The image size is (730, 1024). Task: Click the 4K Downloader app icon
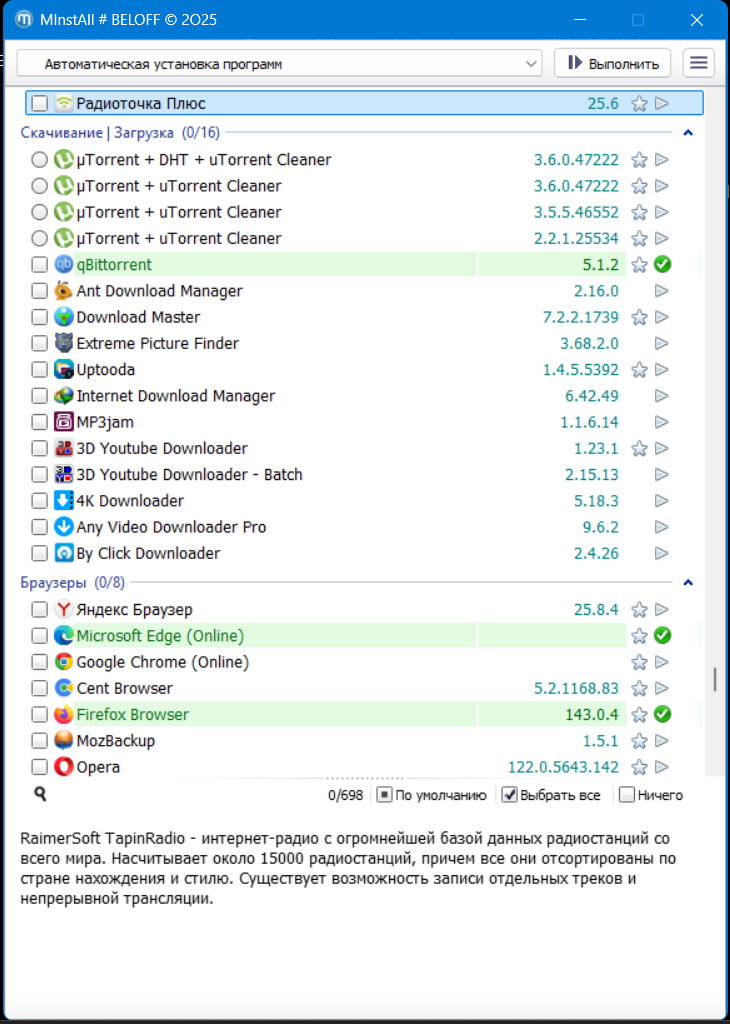(64, 501)
